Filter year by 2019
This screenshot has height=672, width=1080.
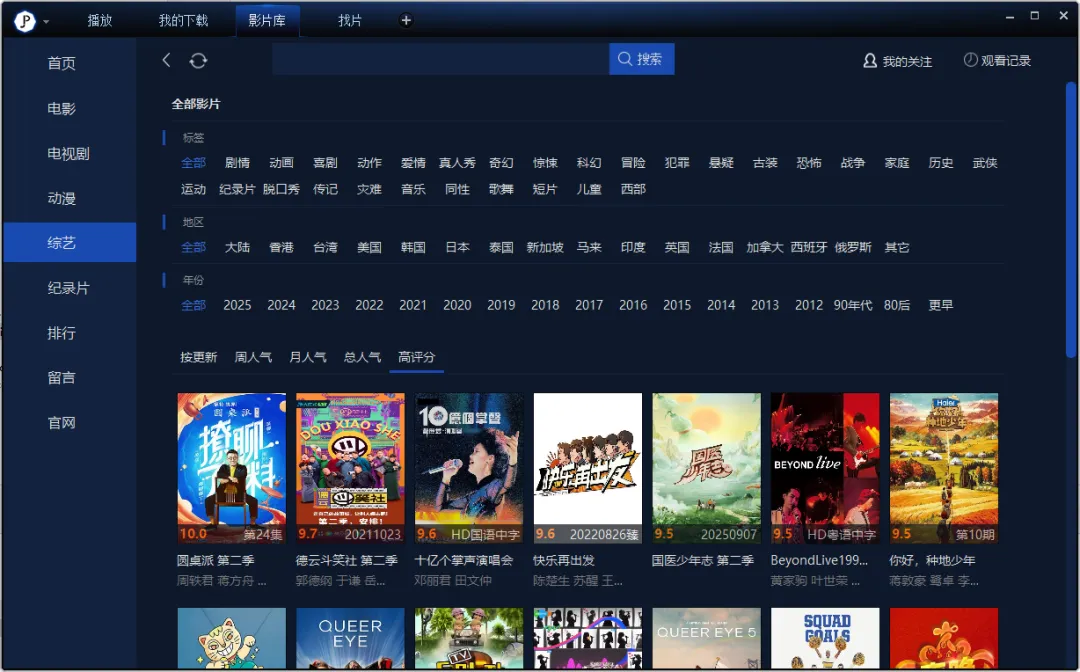tap(501, 305)
